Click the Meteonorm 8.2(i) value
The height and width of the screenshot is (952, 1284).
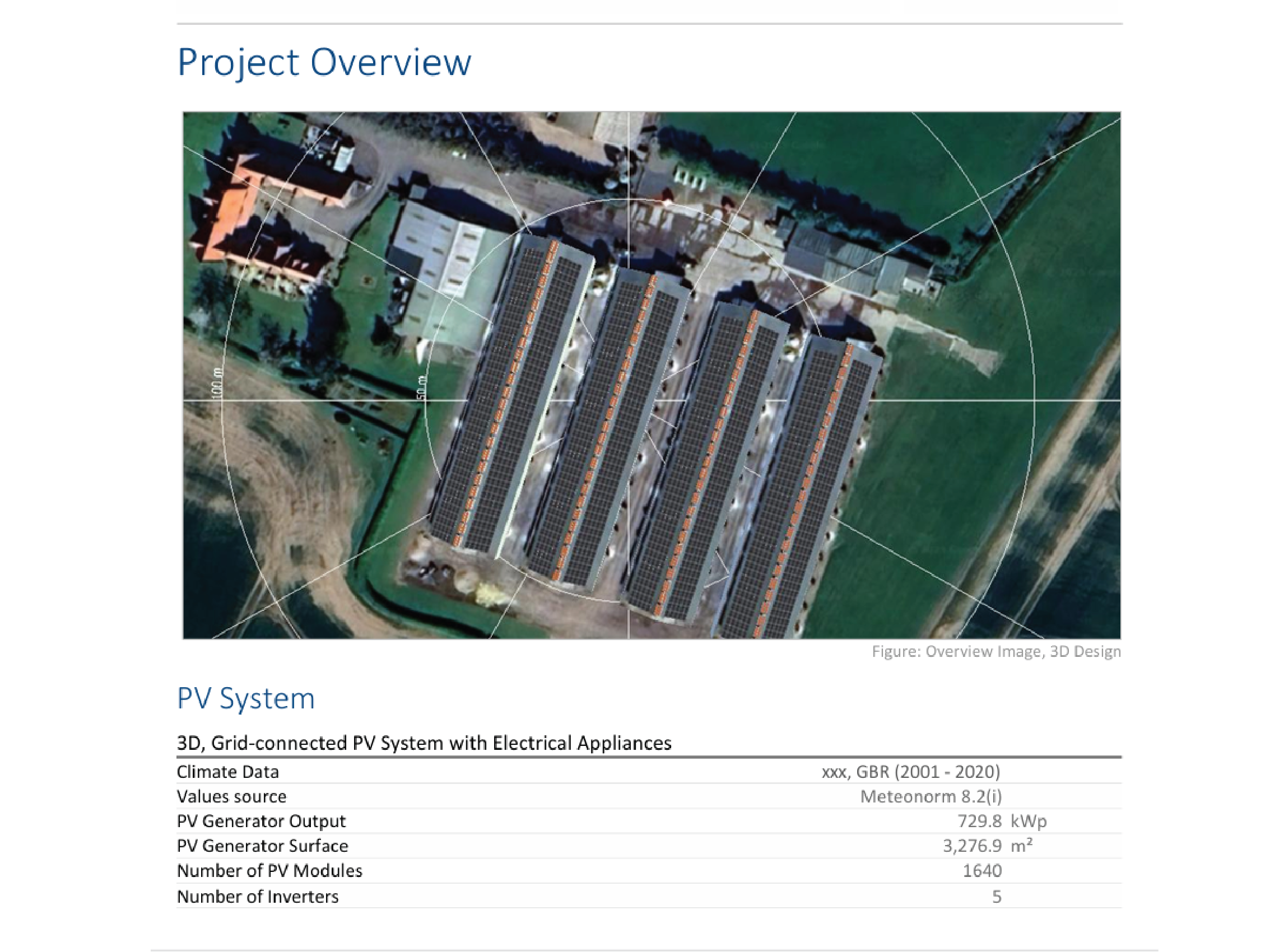(x=931, y=796)
